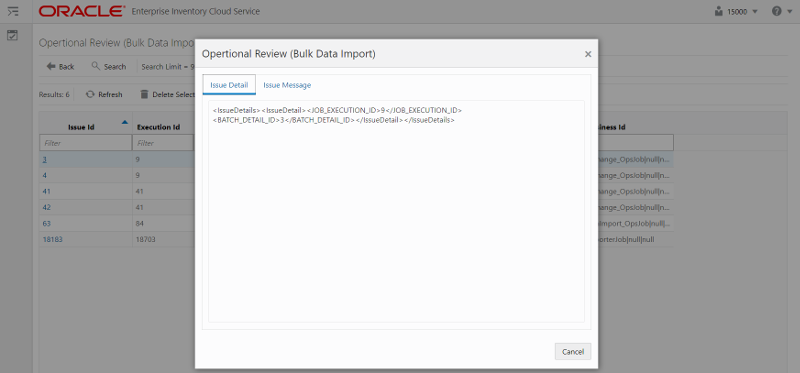Click Execution Id filter field

click(x=163, y=143)
